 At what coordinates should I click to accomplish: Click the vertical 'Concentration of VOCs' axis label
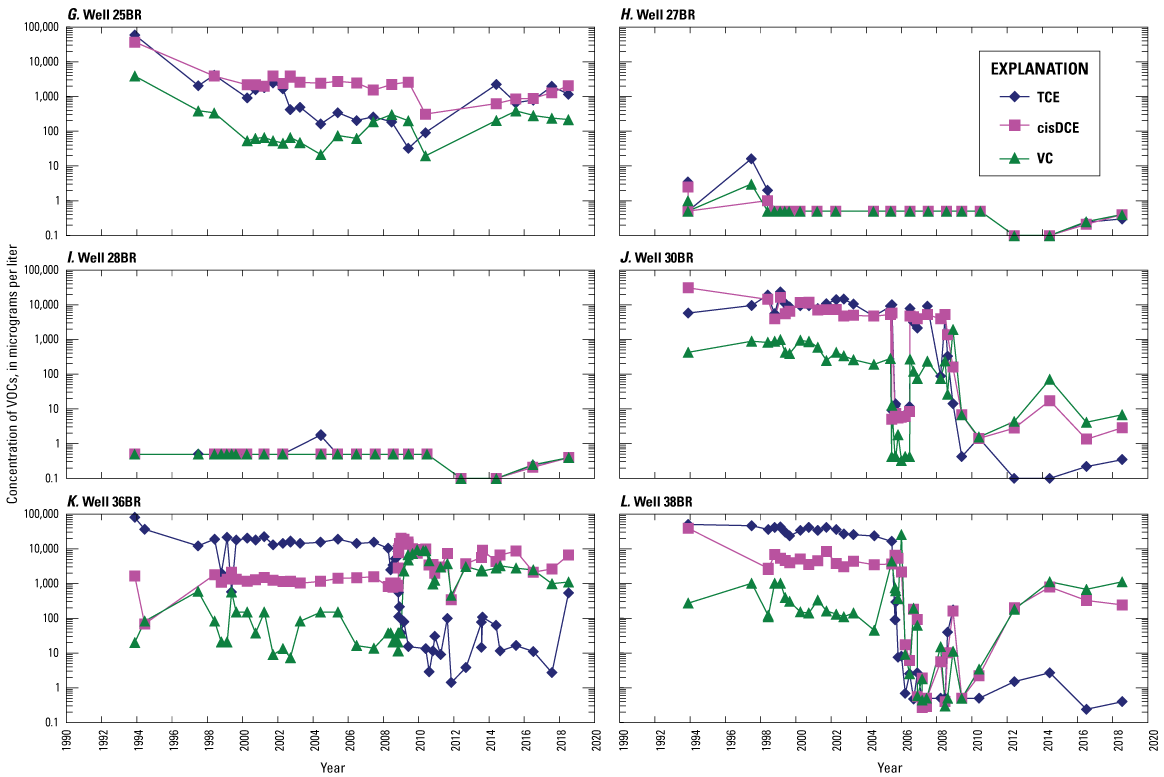pyautogui.click(x=11, y=386)
